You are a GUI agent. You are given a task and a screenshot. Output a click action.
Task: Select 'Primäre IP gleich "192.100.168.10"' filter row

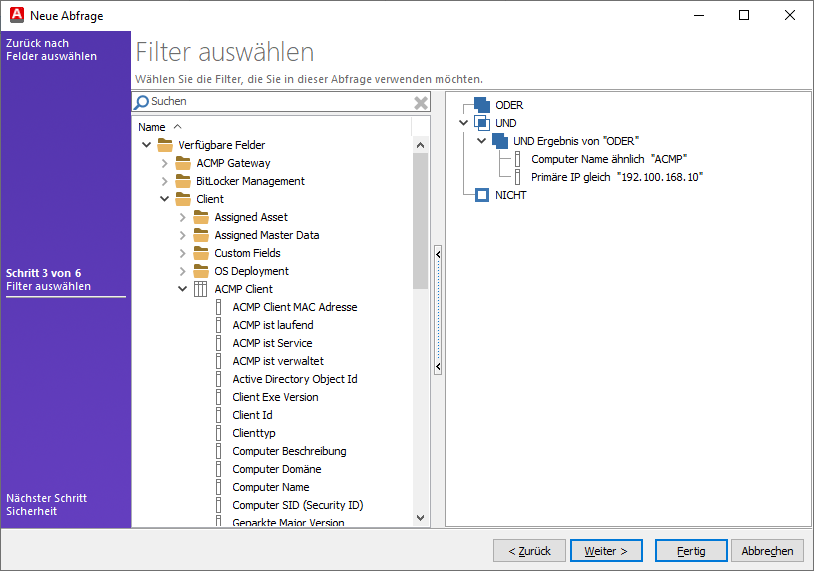(x=617, y=177)
